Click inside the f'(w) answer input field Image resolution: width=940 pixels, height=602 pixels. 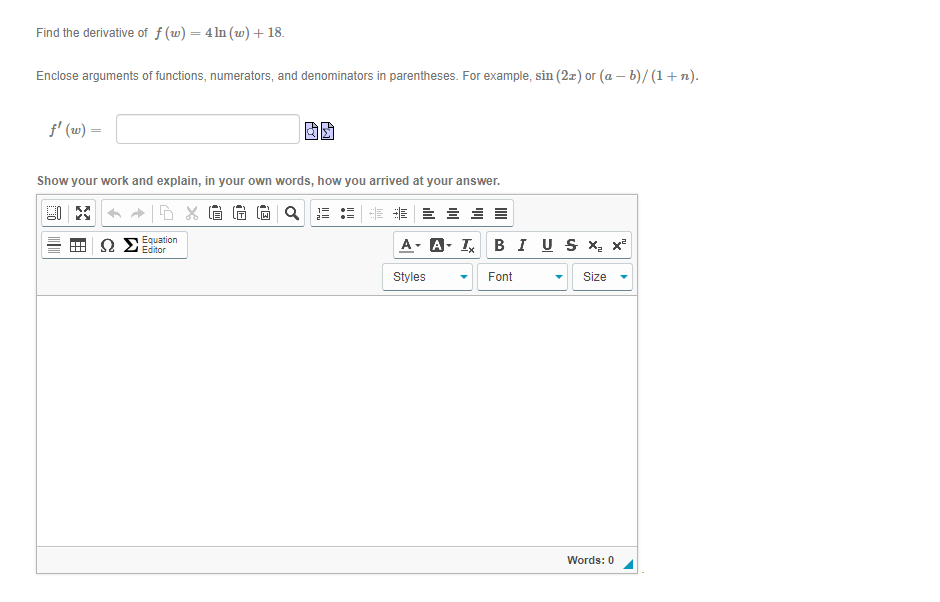point(207,129)
